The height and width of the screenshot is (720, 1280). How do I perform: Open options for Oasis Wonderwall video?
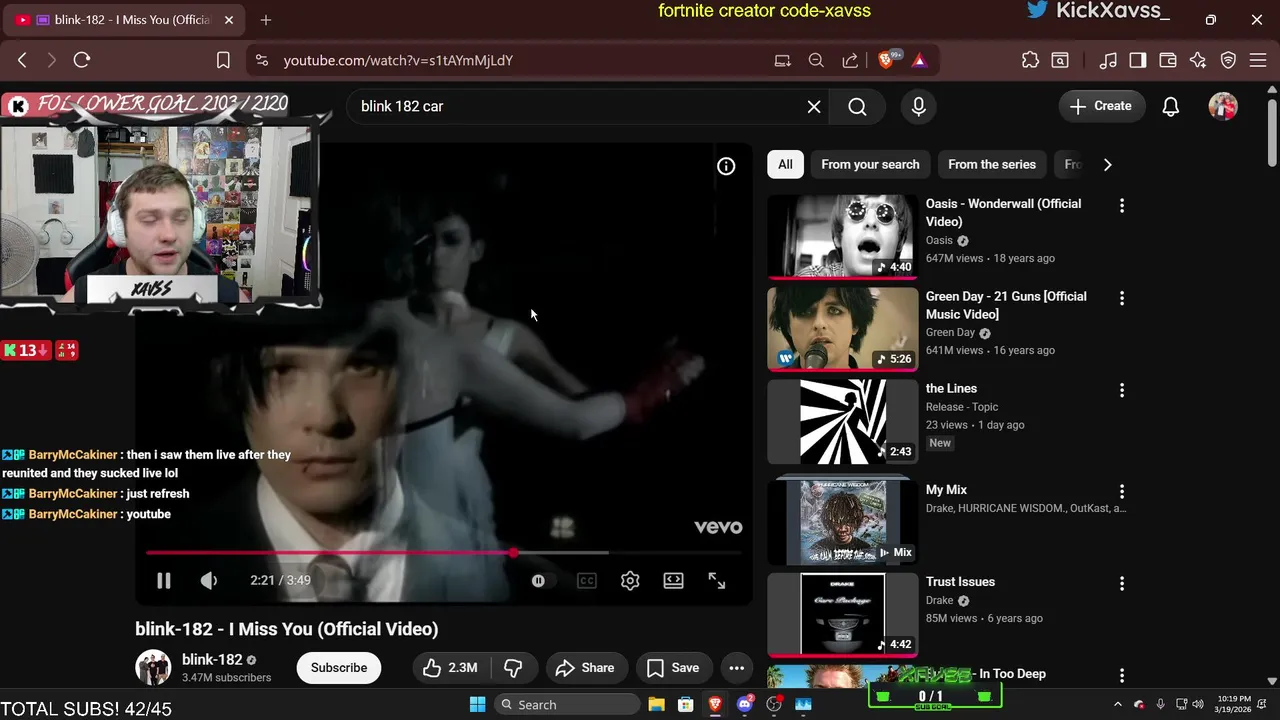click(1122, 205)
